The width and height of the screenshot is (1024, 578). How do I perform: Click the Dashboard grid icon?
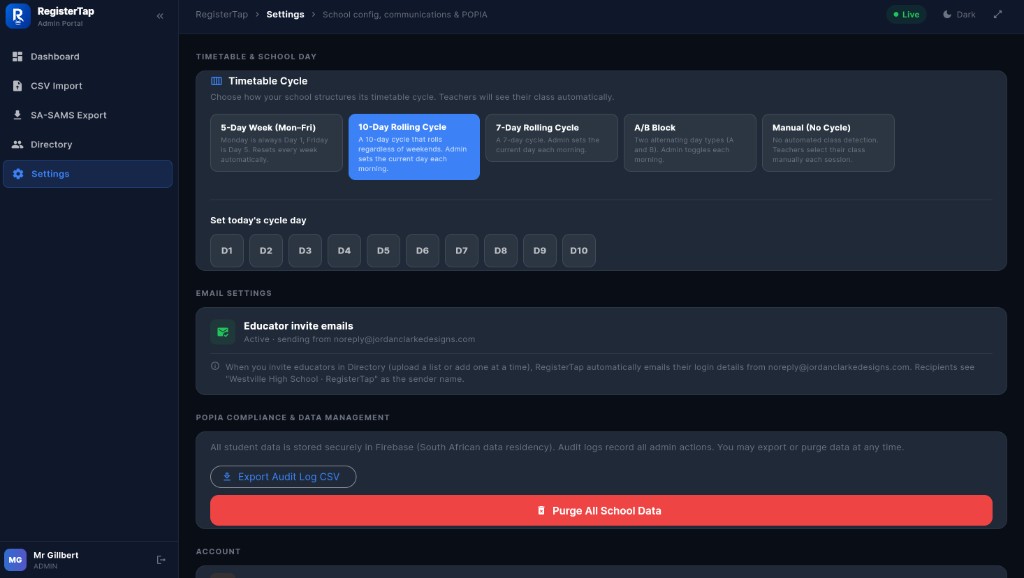pos(18,57)
